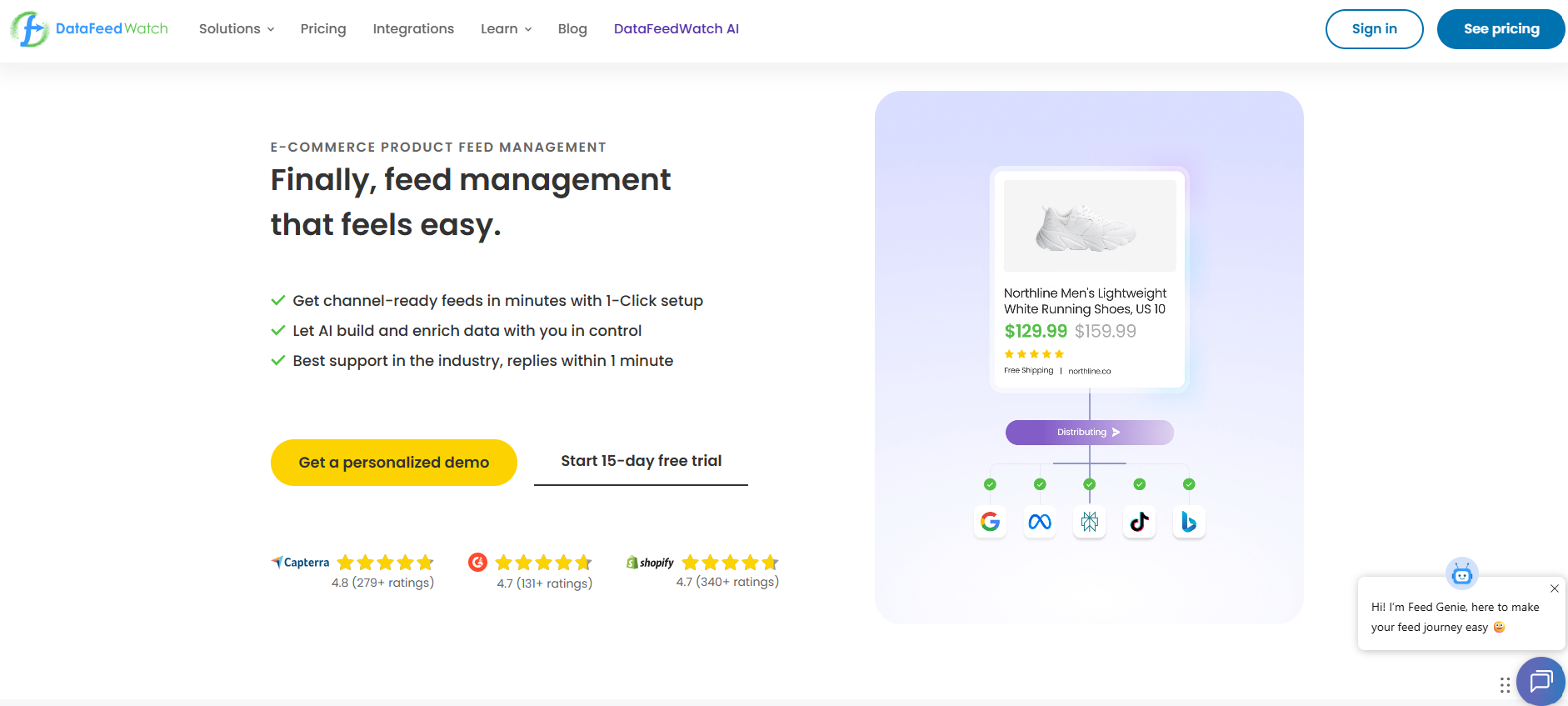The height and width of the screenshot is (706, 1568).
Task: Click the Feed Genie robot avatar
Action: click(1462, 573)
